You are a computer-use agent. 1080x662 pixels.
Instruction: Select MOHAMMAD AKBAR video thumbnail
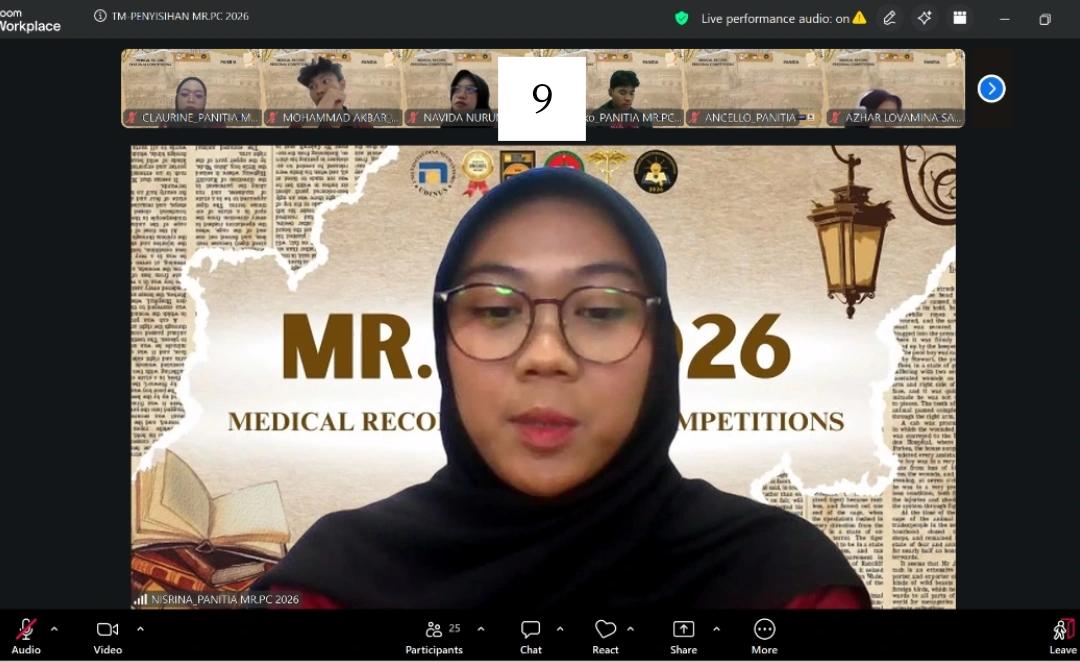point(332,88)
